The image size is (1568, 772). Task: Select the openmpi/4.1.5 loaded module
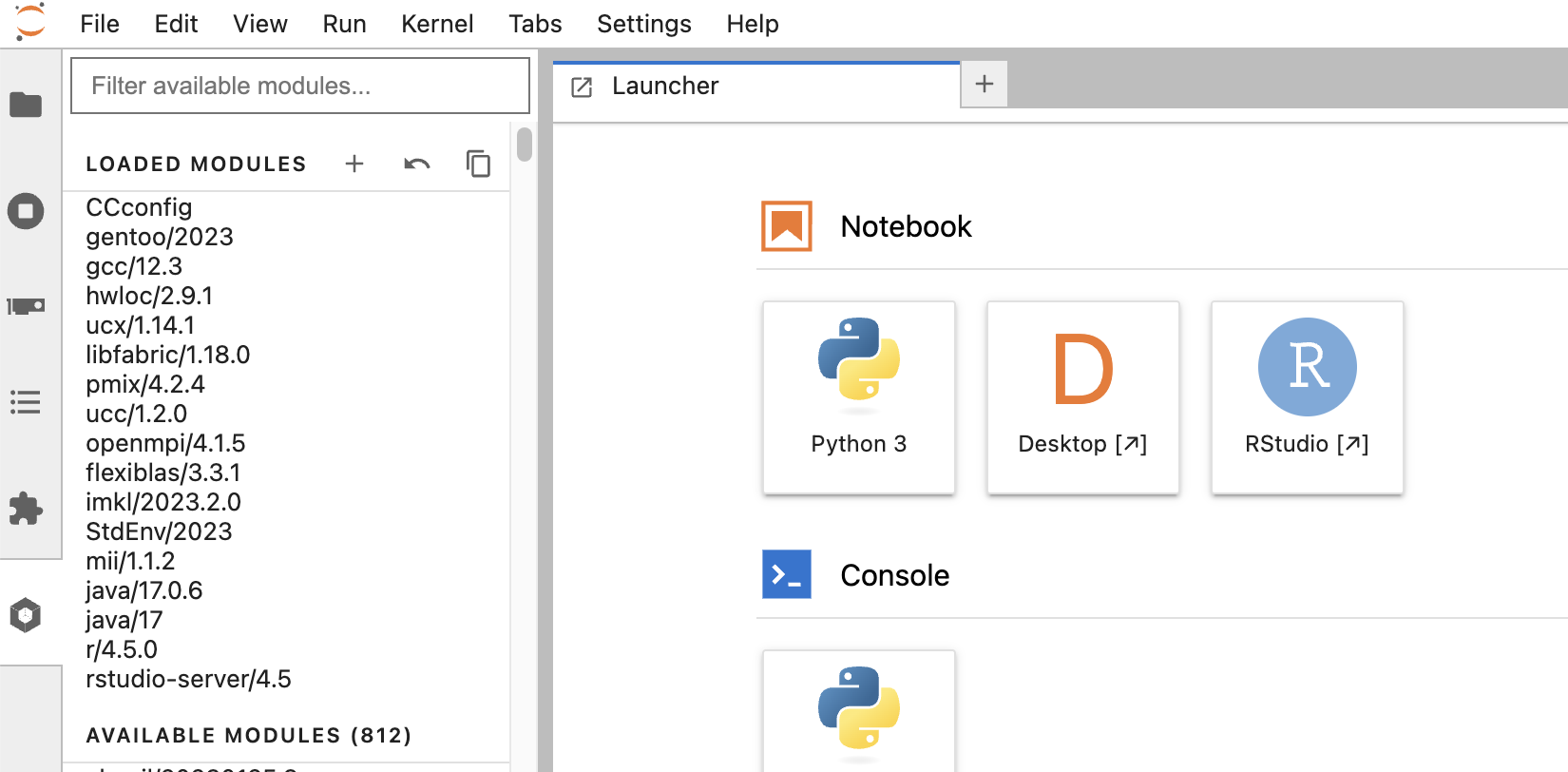[x=165, y=443]
